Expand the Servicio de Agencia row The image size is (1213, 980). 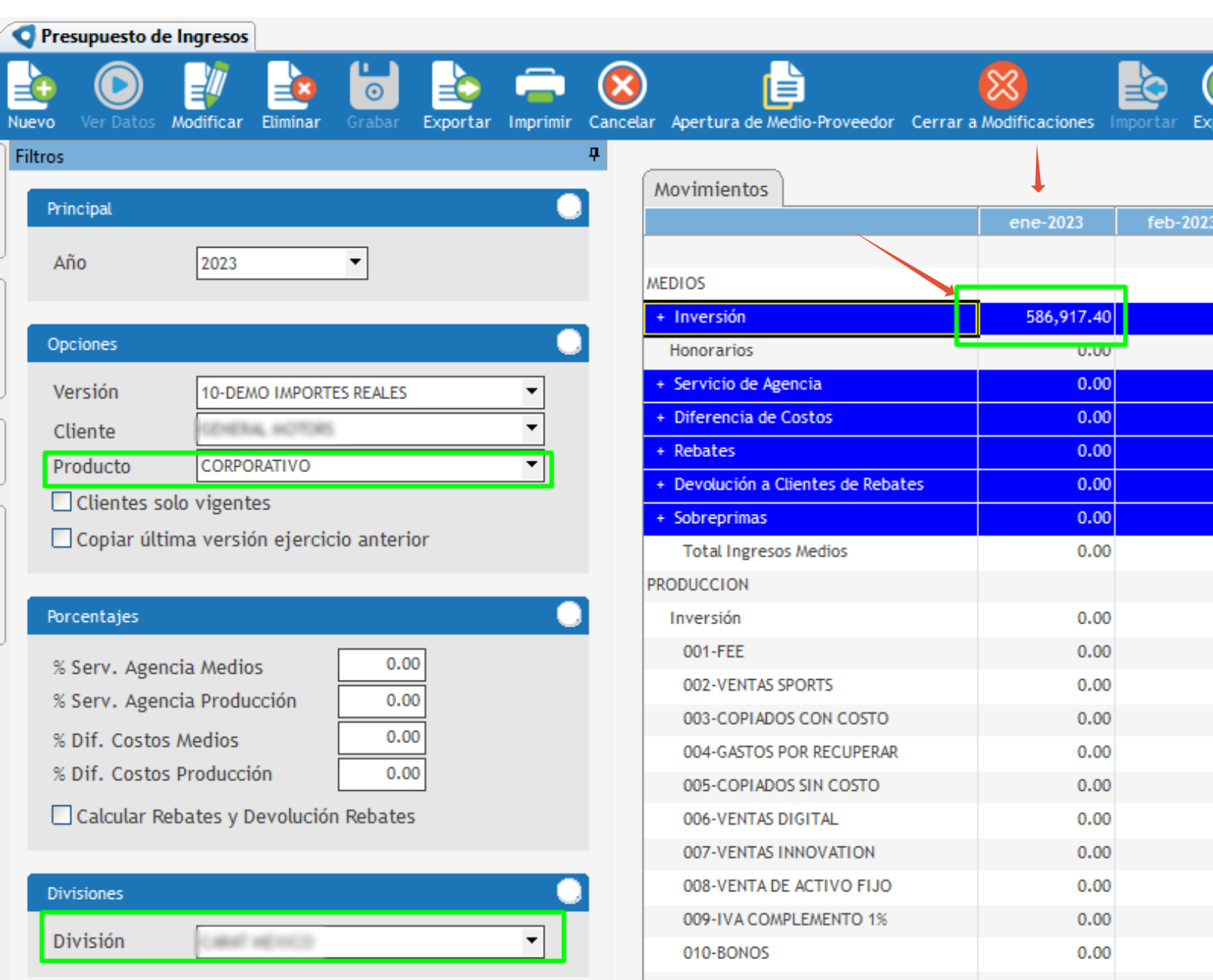[660, 384]
